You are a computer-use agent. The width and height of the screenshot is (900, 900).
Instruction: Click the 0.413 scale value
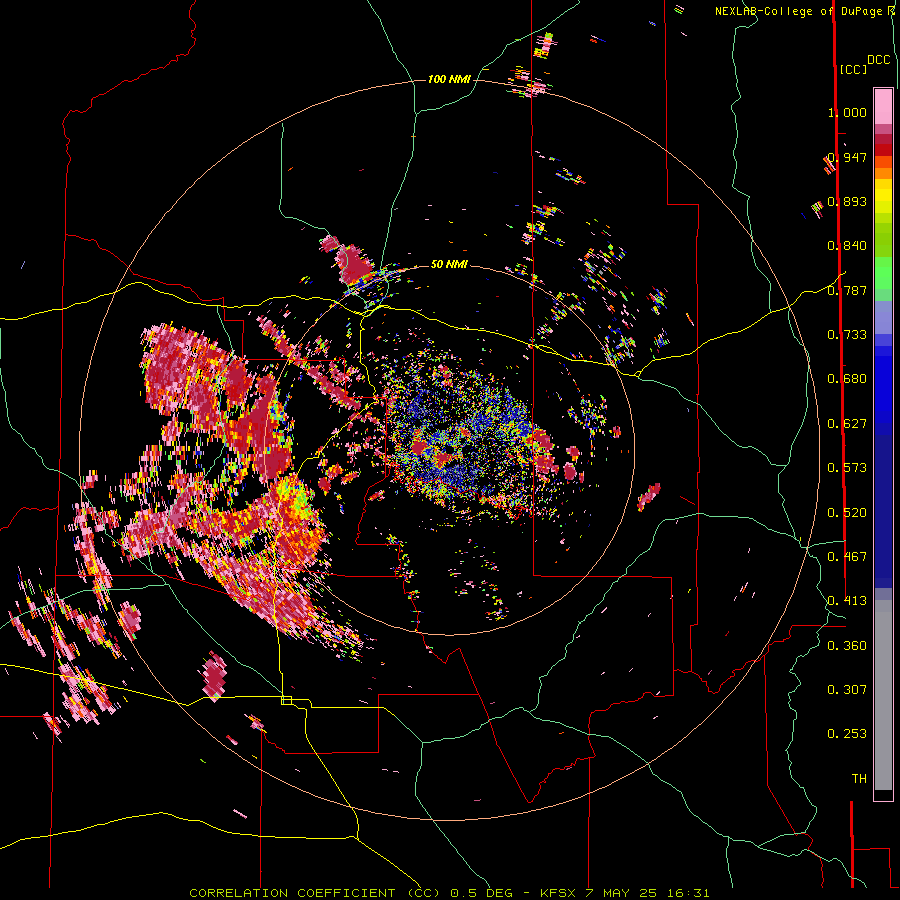pyautogui.click(x=847, y=601)
